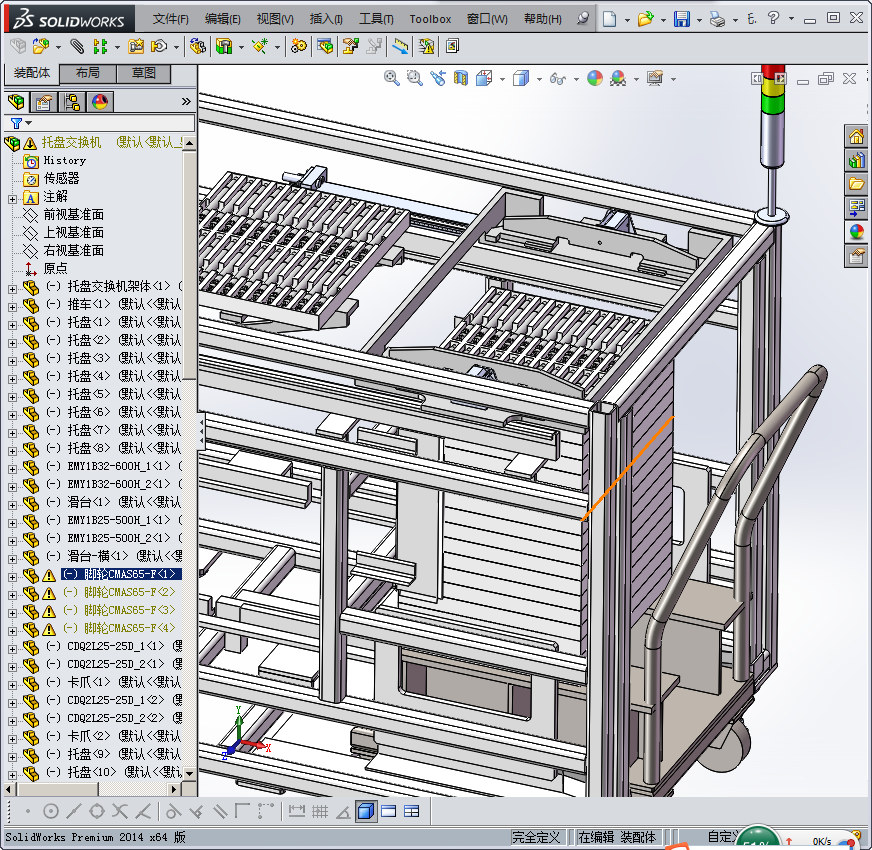872x850 pixels.
Task: Switch to the 布局 tab
Action: pyautogui.click(x=87, y=73)
